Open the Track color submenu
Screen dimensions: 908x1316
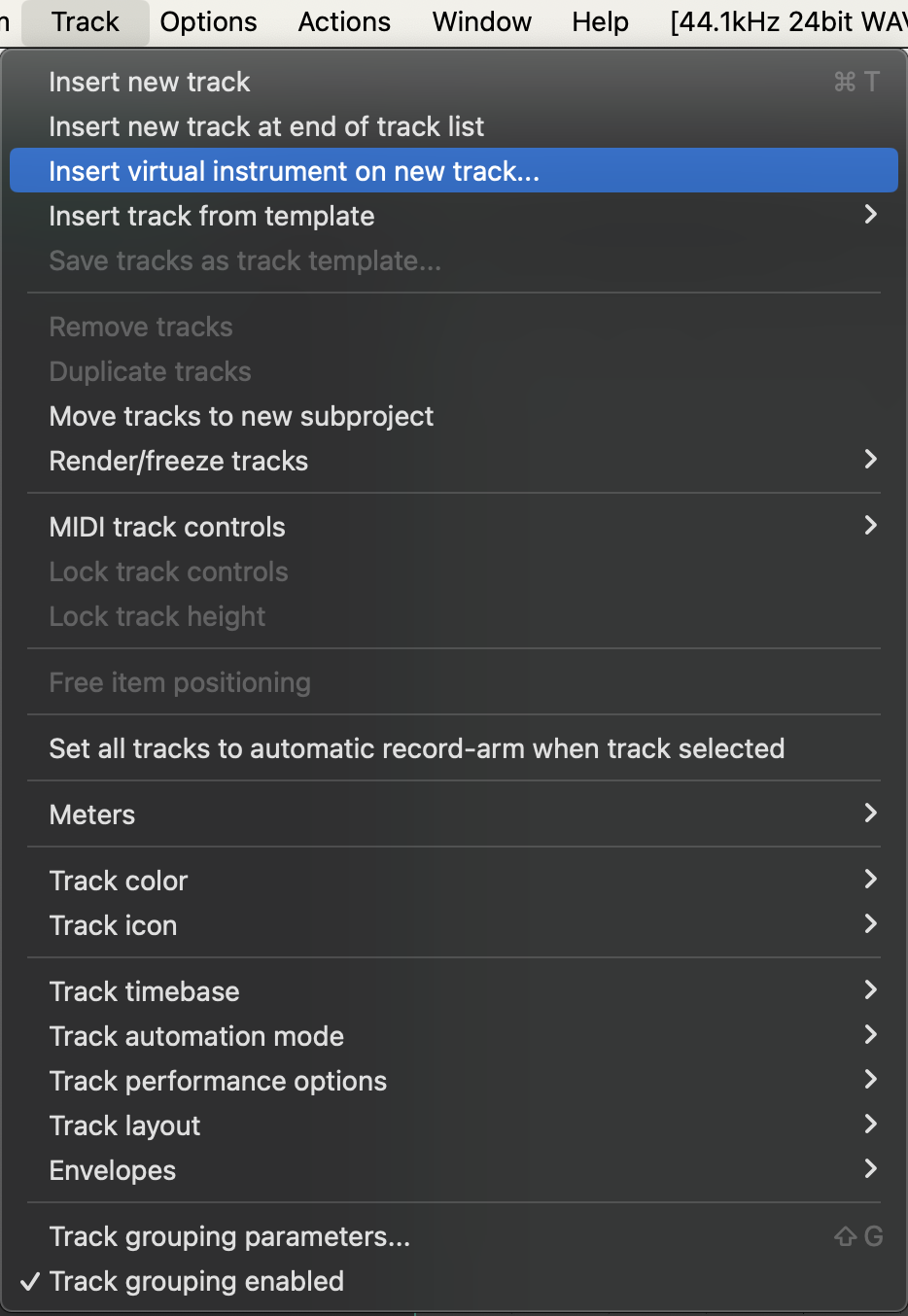(119, 881)
